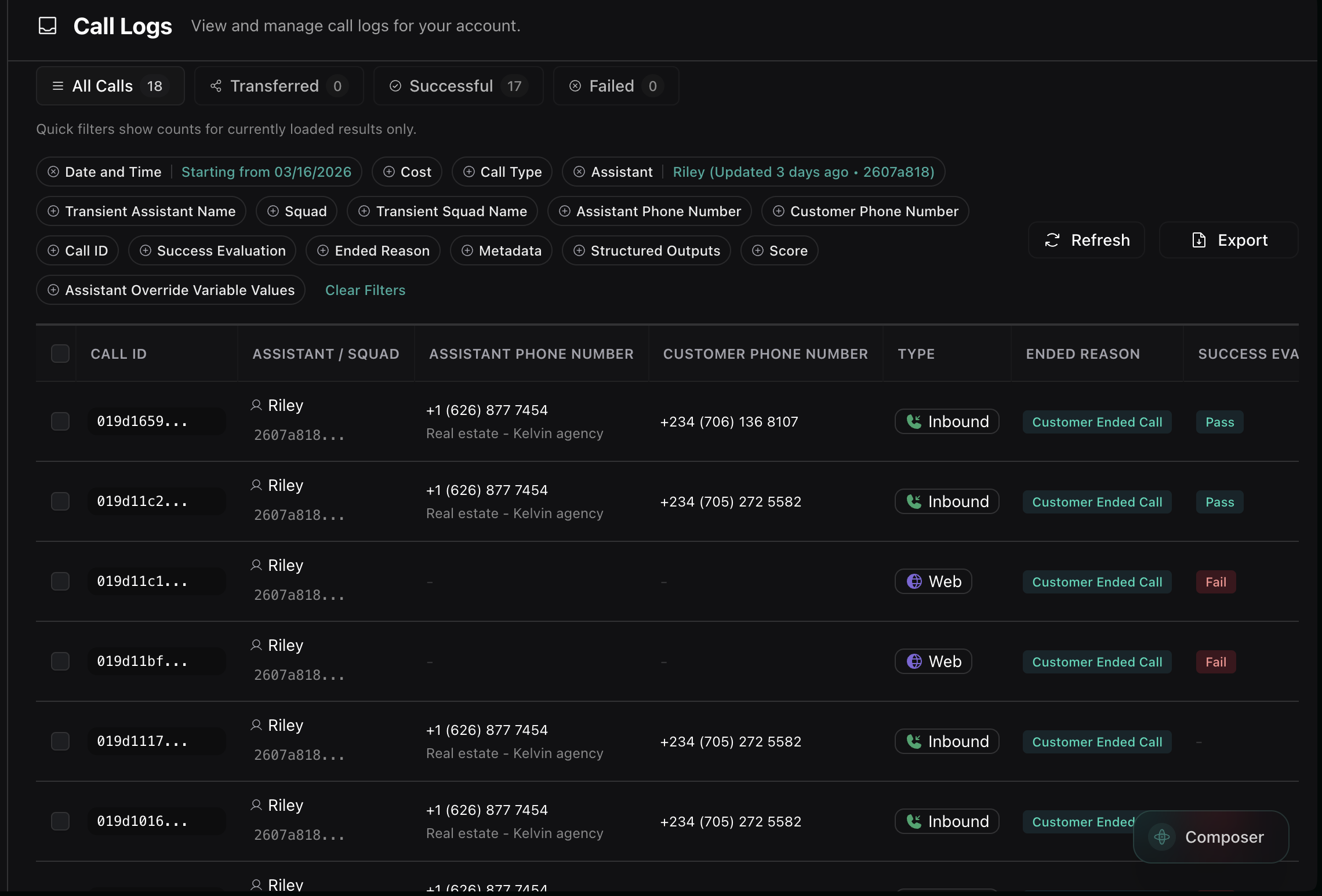This screenshot has width=1322, height=896.
Task: Click the globe icon in the Web badge of row 019d11c1
Action: tap(914, 581)
